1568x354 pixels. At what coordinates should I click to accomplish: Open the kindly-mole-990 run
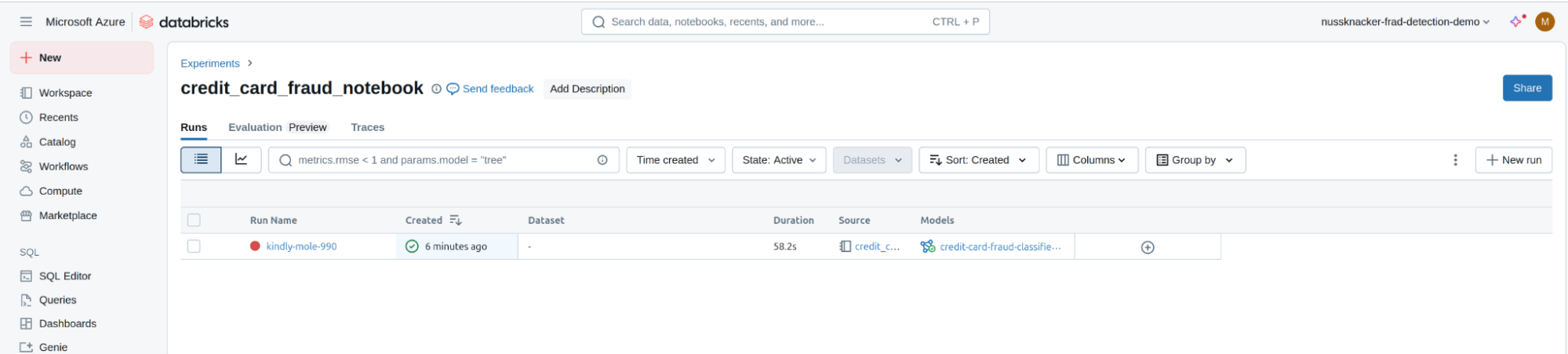point(302,246)
